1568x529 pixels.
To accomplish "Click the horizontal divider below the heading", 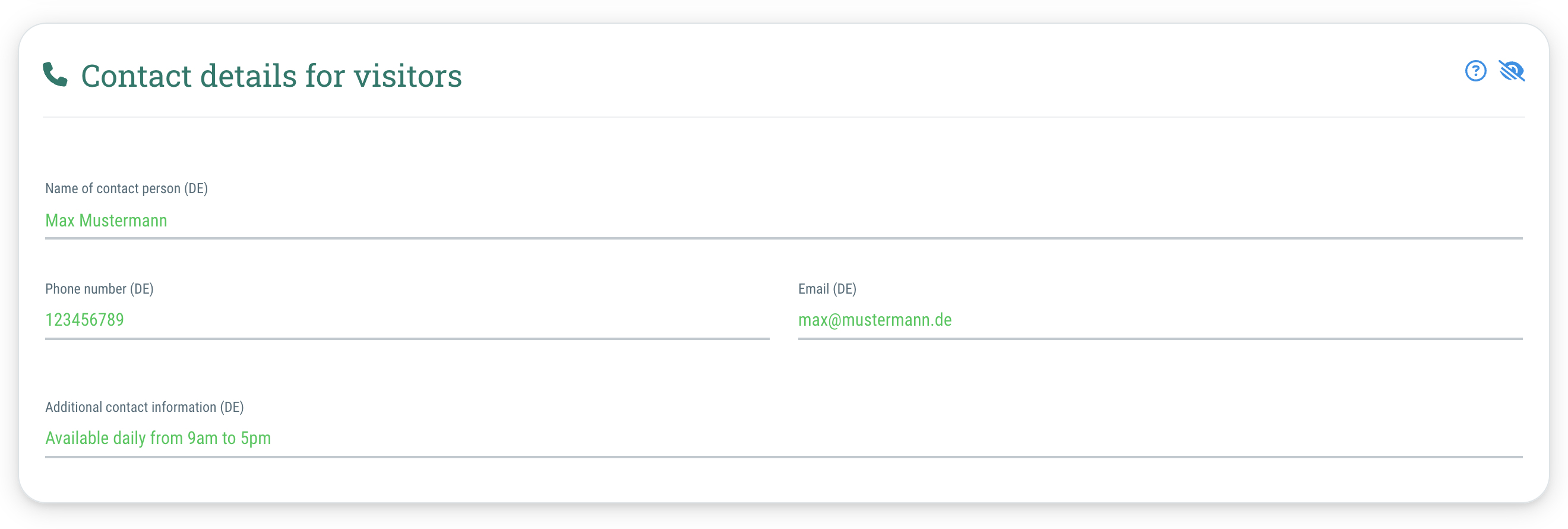I will point(783,117).
